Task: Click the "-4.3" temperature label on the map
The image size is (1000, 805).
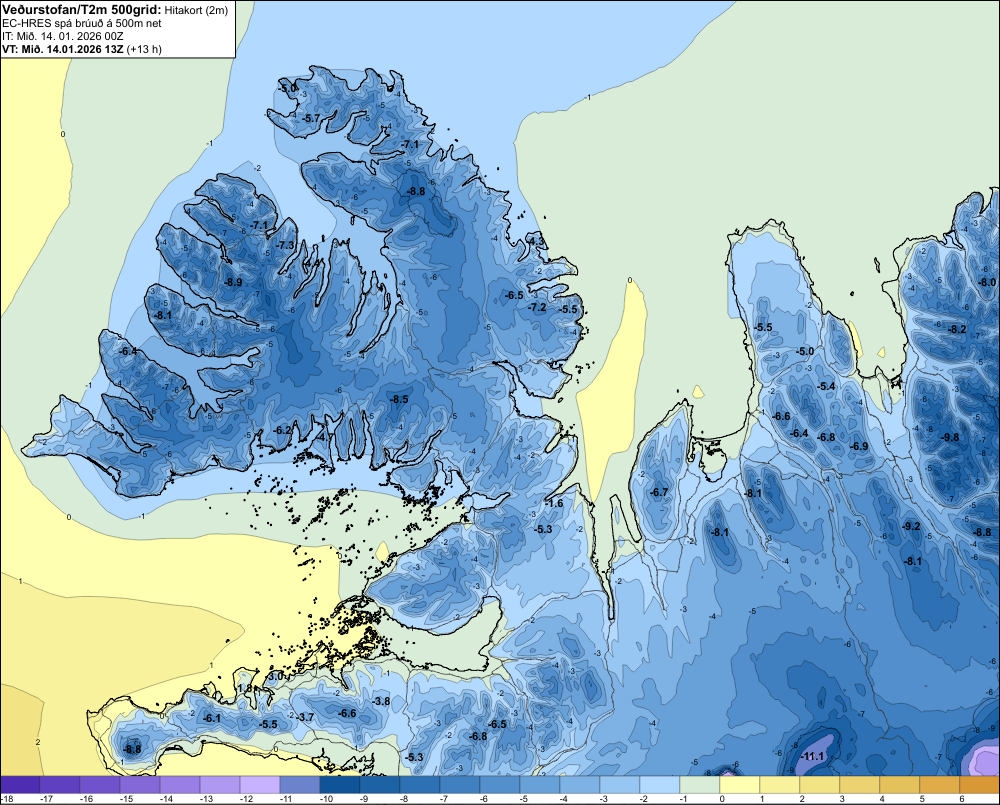Action: (537, 241)
